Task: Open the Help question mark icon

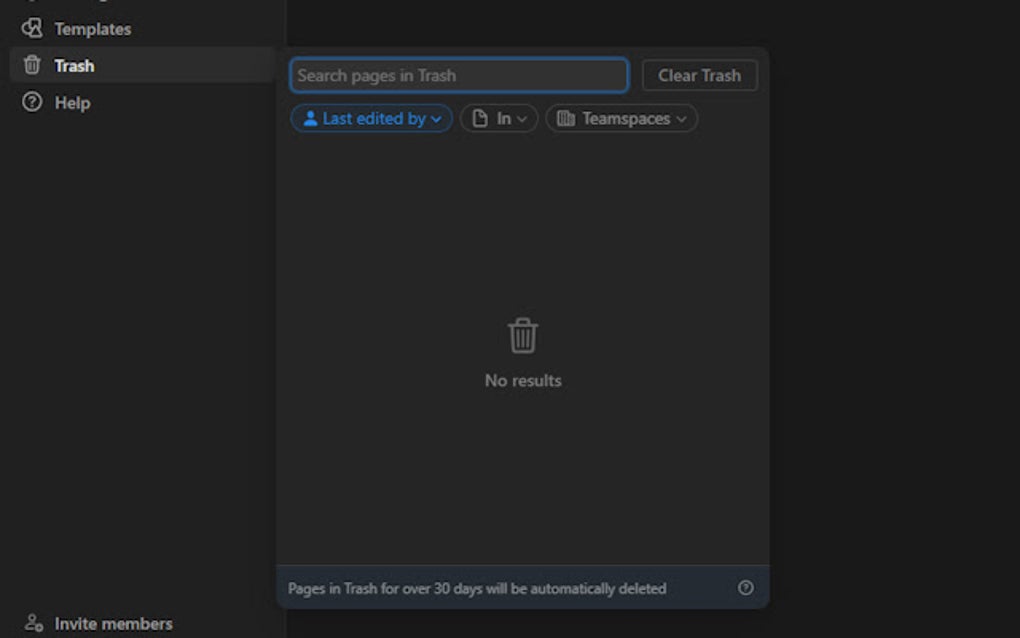Action: click(34, 102)
